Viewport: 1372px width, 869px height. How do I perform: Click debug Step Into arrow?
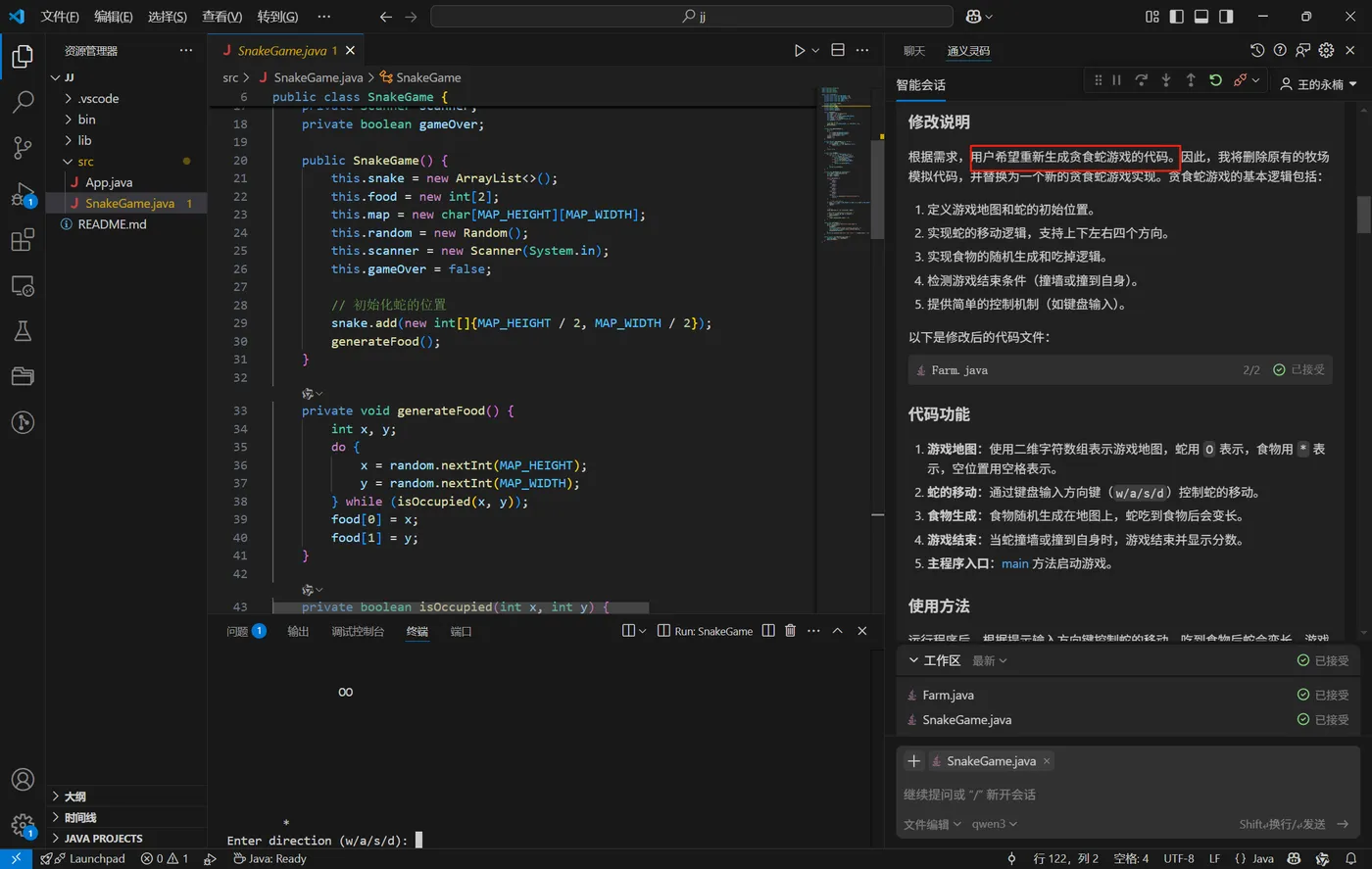tap(1165, 80)
